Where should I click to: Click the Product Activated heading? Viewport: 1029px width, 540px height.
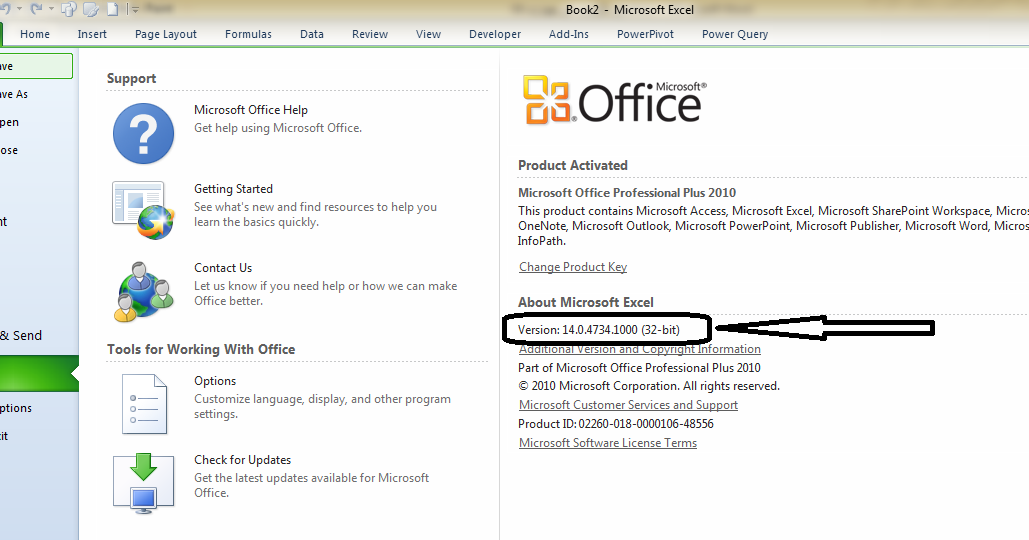[572, 165]
